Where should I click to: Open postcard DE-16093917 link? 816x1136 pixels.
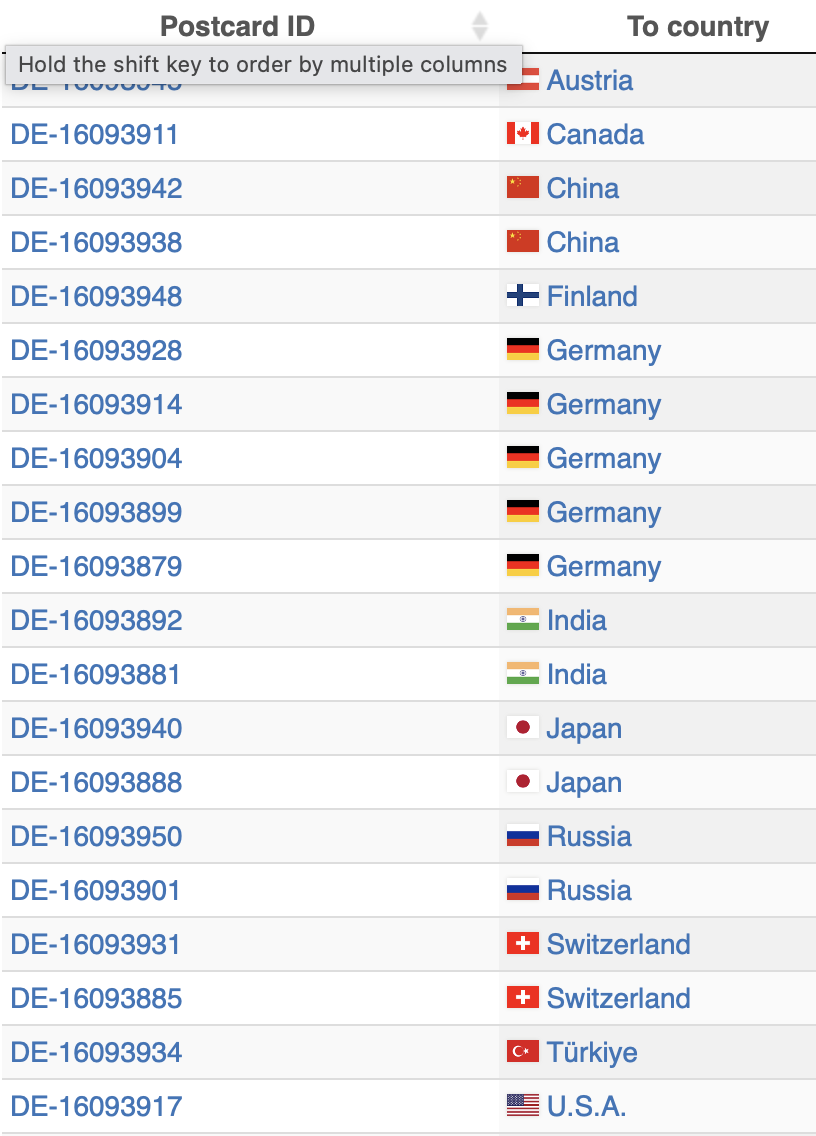coord(97,1106)
